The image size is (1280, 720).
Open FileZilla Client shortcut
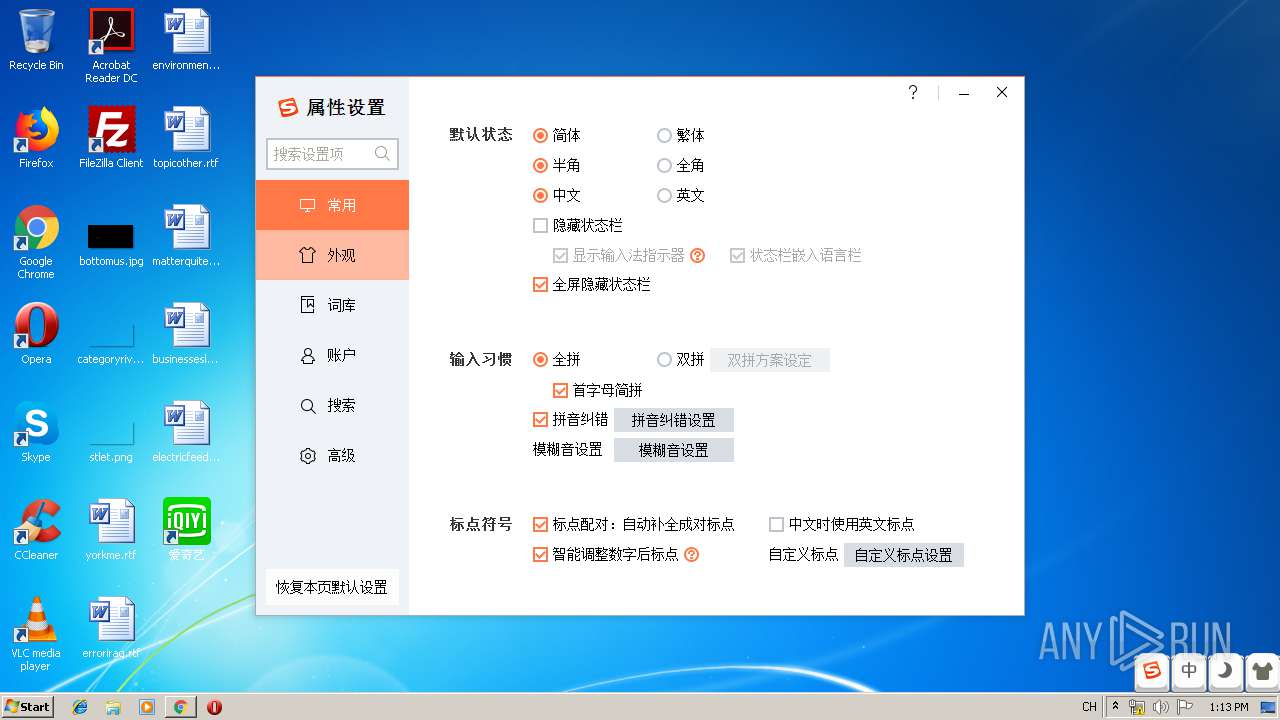coord(111,138)
